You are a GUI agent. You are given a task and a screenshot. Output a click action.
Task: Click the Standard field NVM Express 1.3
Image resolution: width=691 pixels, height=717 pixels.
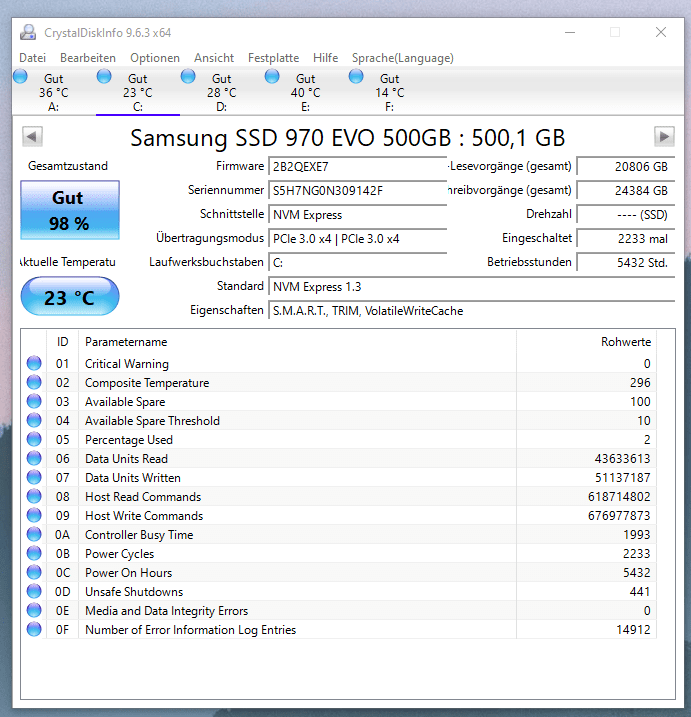[x=471, y=286]
